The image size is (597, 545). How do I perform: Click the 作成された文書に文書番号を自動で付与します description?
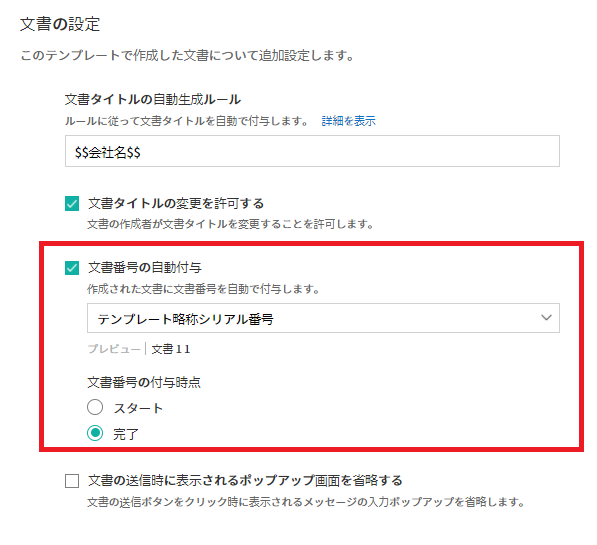tap(203, 289)
